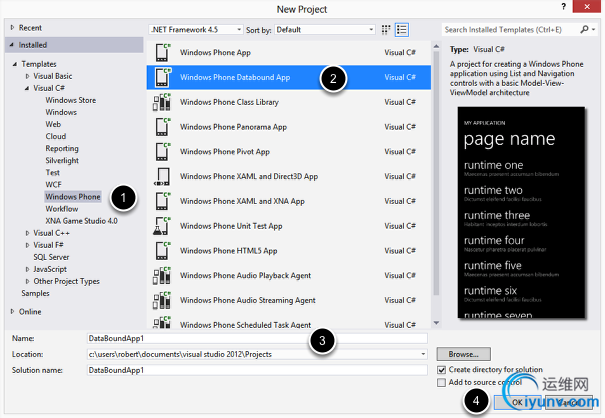Open the Sort by Default dropdown
The image size is (605, 418).
coord(324,30)
